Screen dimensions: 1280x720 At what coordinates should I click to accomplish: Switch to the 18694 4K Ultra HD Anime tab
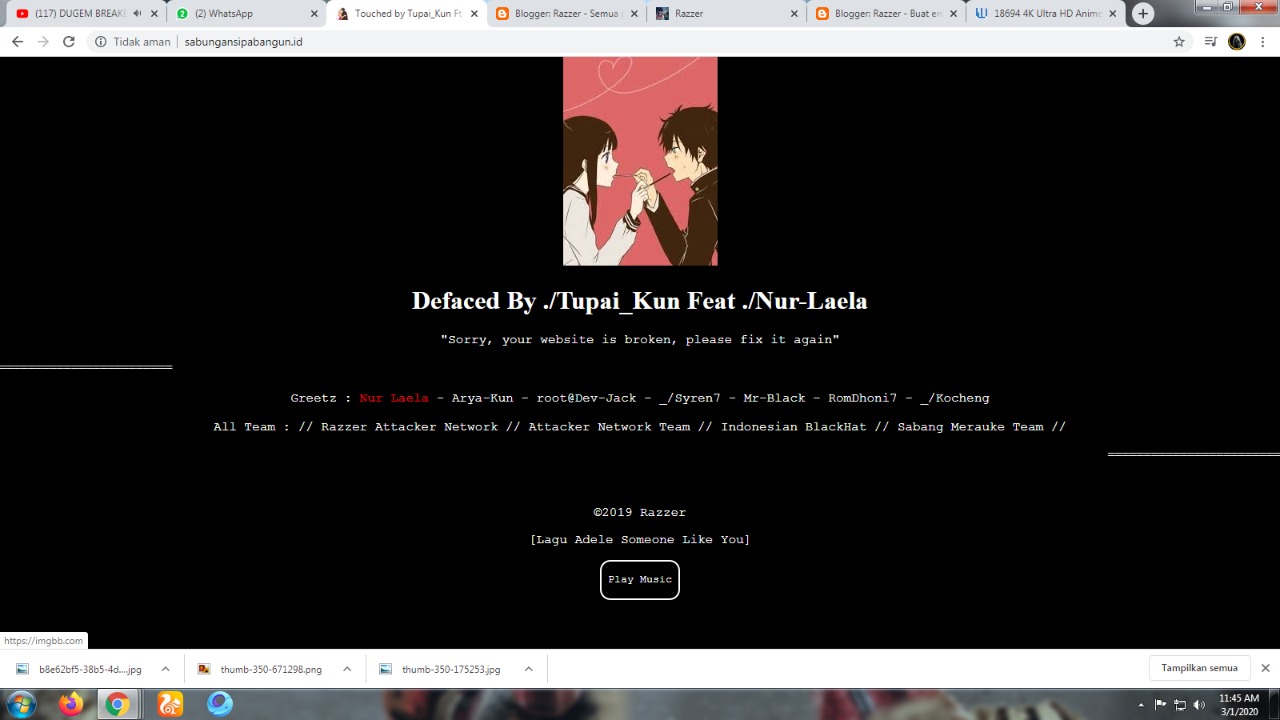1040,13
